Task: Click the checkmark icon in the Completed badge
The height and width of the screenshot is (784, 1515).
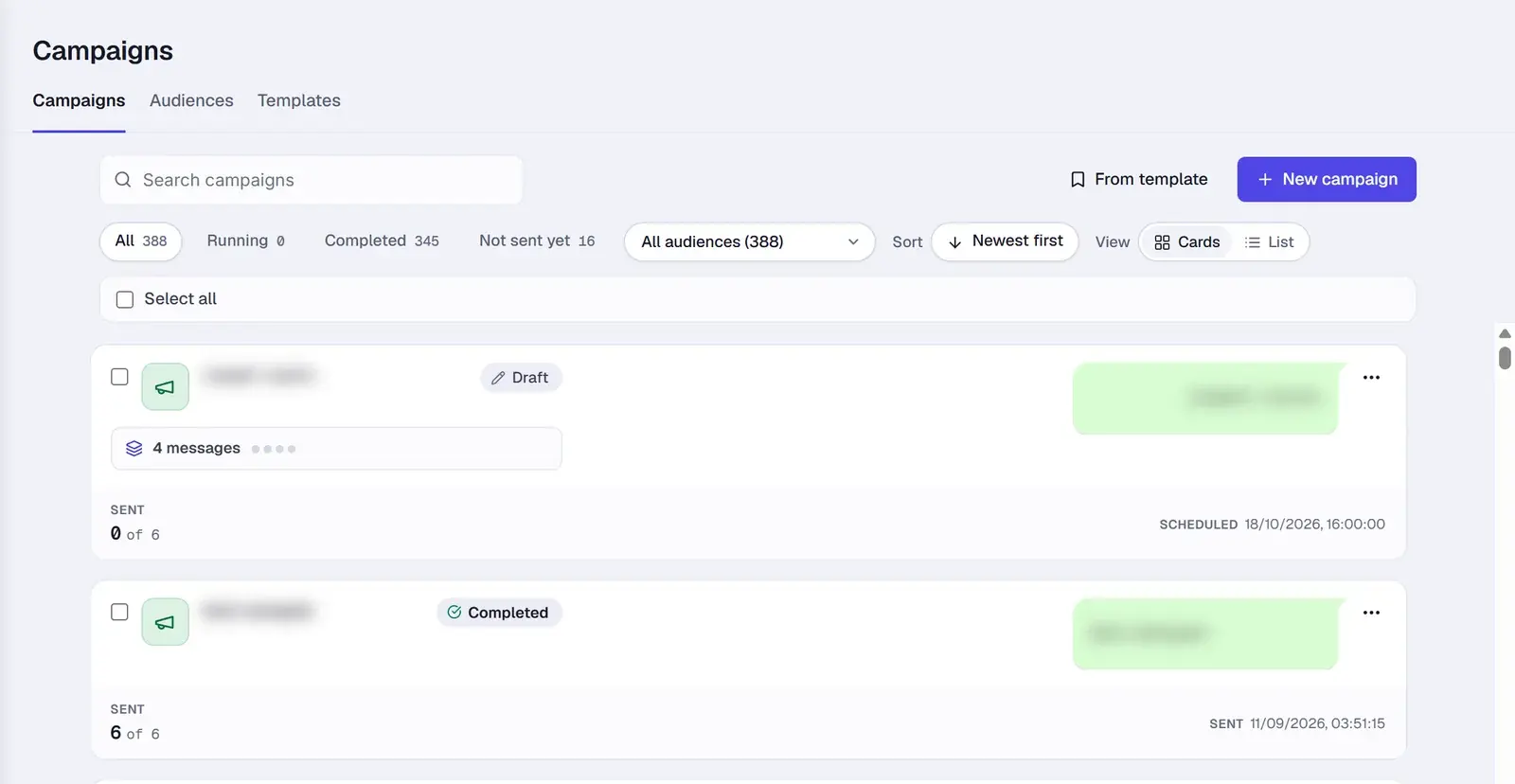Action: click(454, 613)
